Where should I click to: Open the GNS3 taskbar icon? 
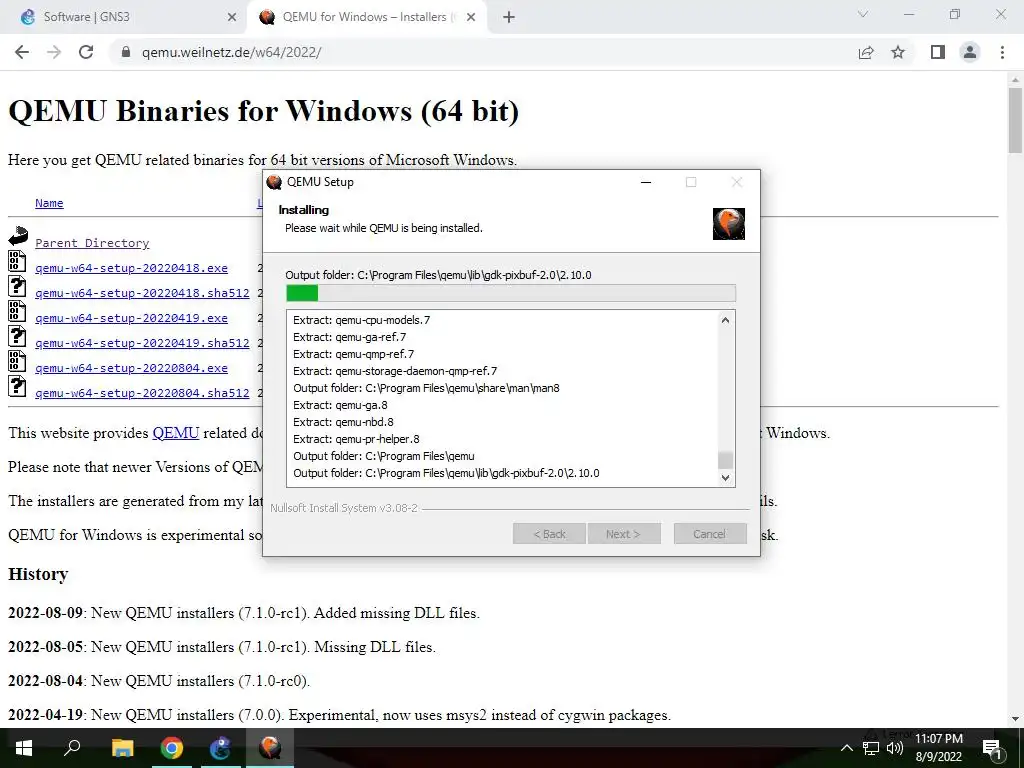[x=220, y=748]
